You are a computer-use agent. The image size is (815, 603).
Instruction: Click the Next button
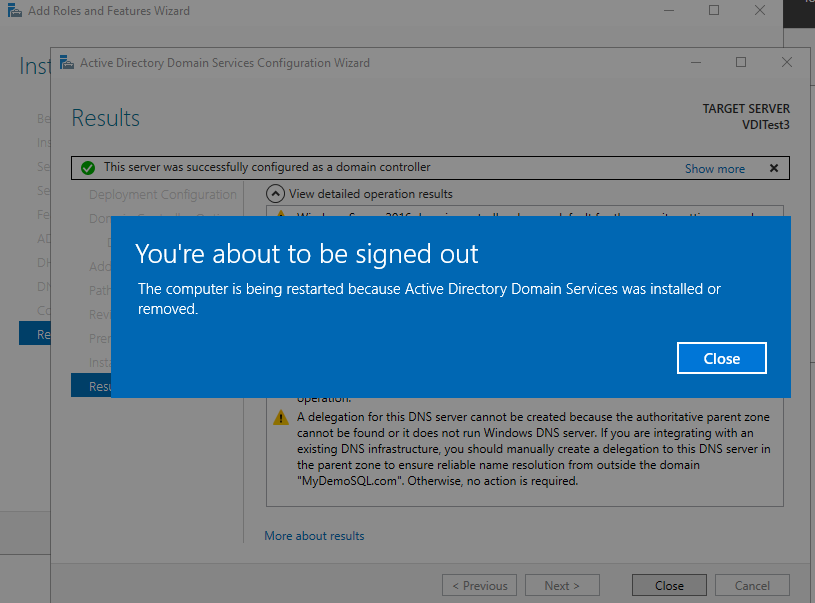[x=562, y=585]
